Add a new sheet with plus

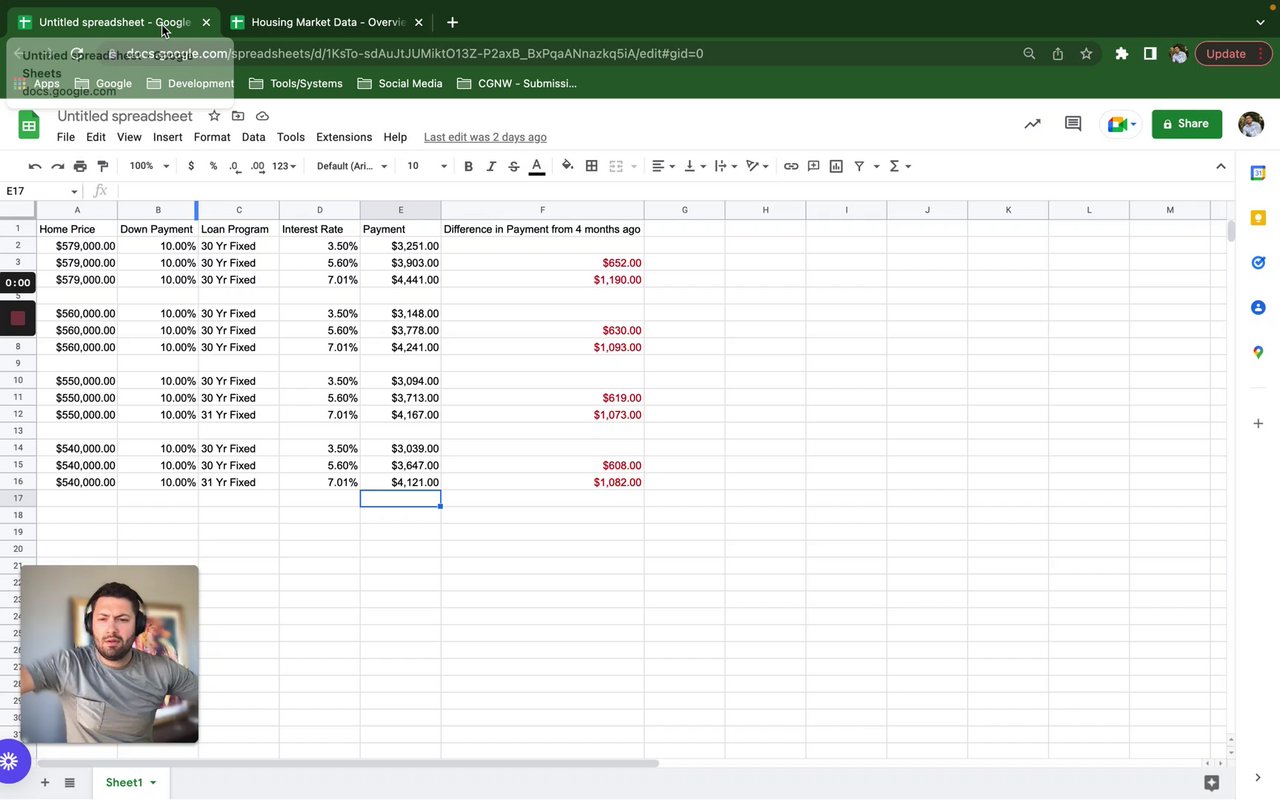click(x=44, y=782)
